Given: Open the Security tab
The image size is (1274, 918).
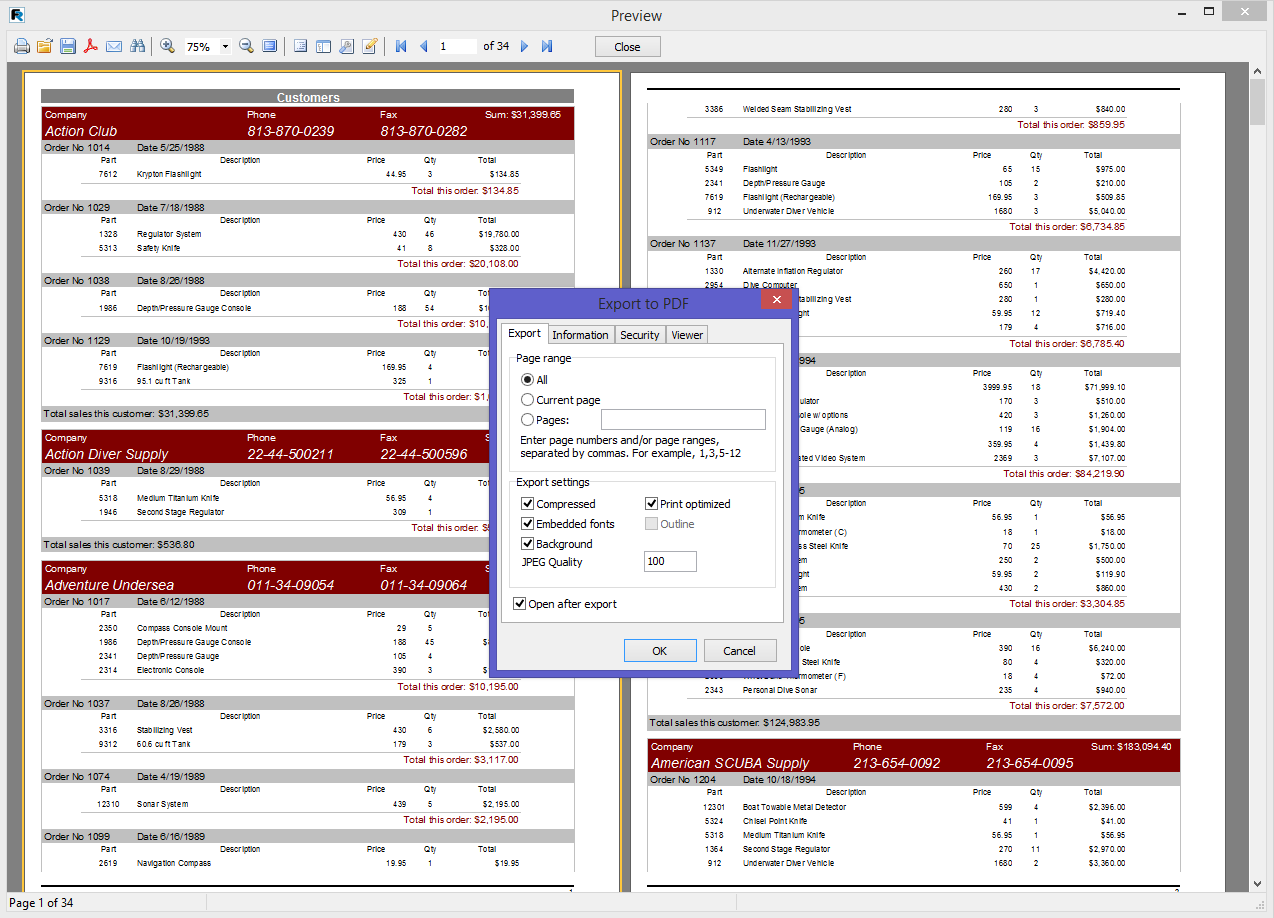Looking at the screenshot, I should (x=640, y=335).
